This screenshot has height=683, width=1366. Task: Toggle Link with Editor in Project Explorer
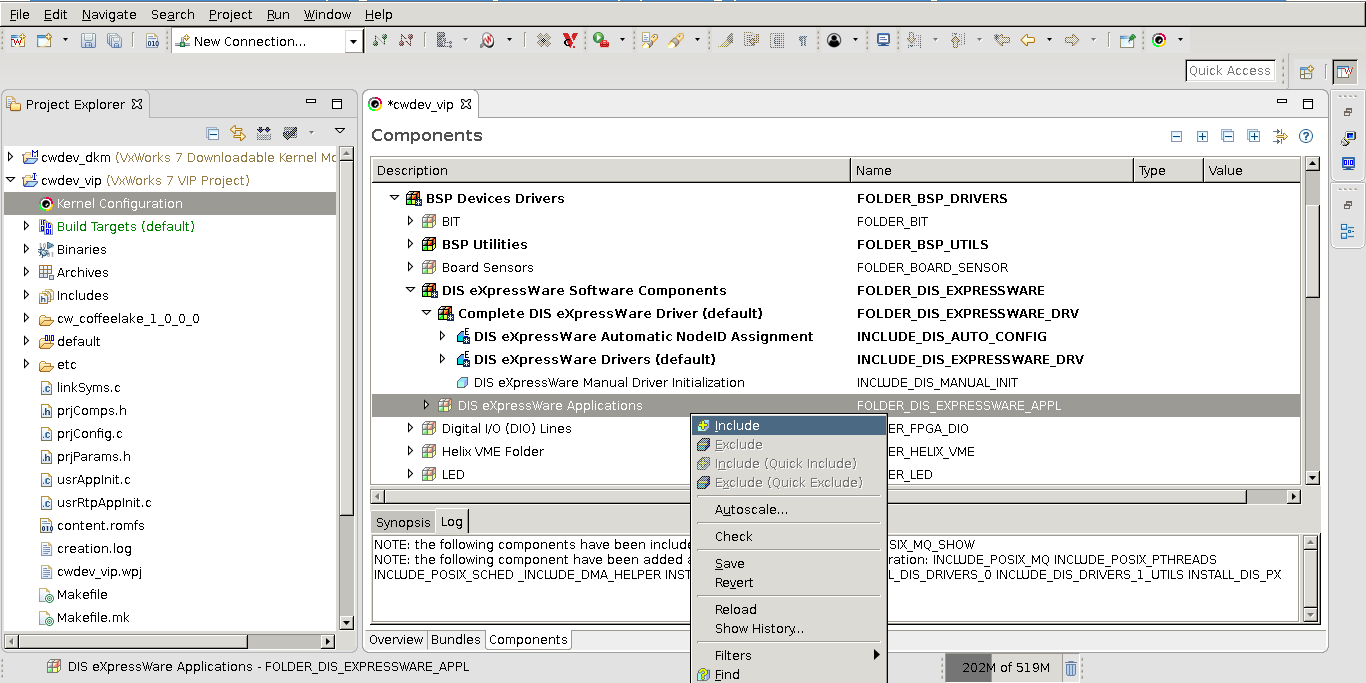coord(238,132)
